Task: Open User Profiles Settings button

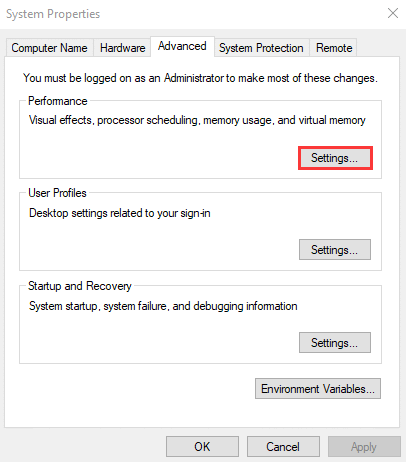Action: (335, 250)
